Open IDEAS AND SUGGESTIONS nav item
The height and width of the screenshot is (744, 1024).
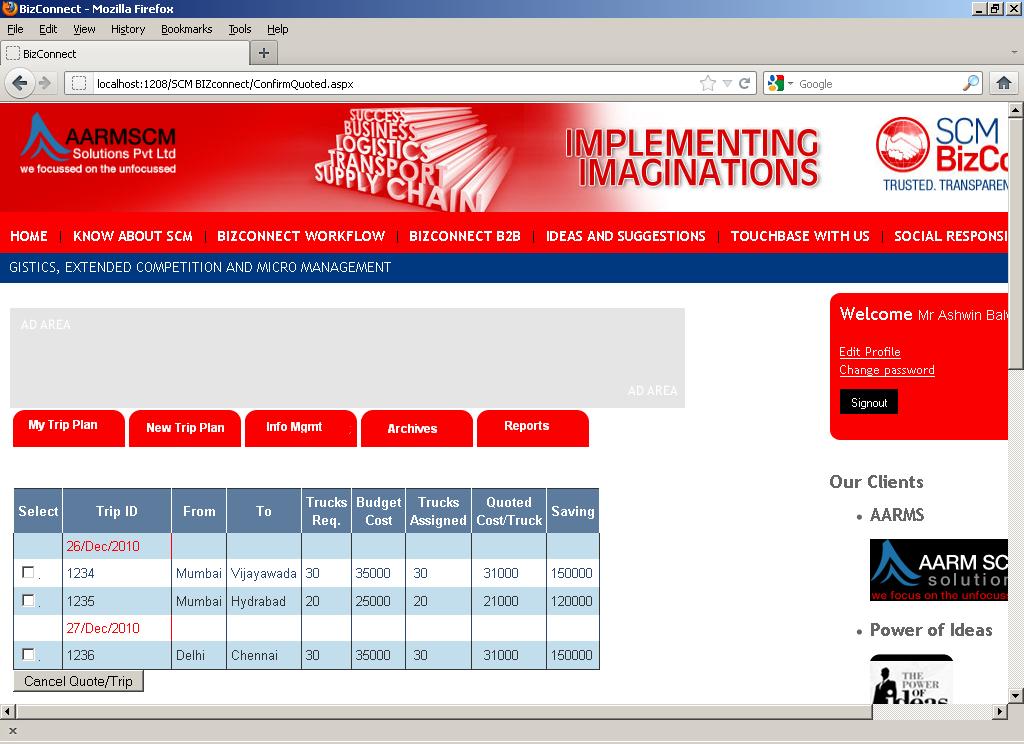point(626,236)
